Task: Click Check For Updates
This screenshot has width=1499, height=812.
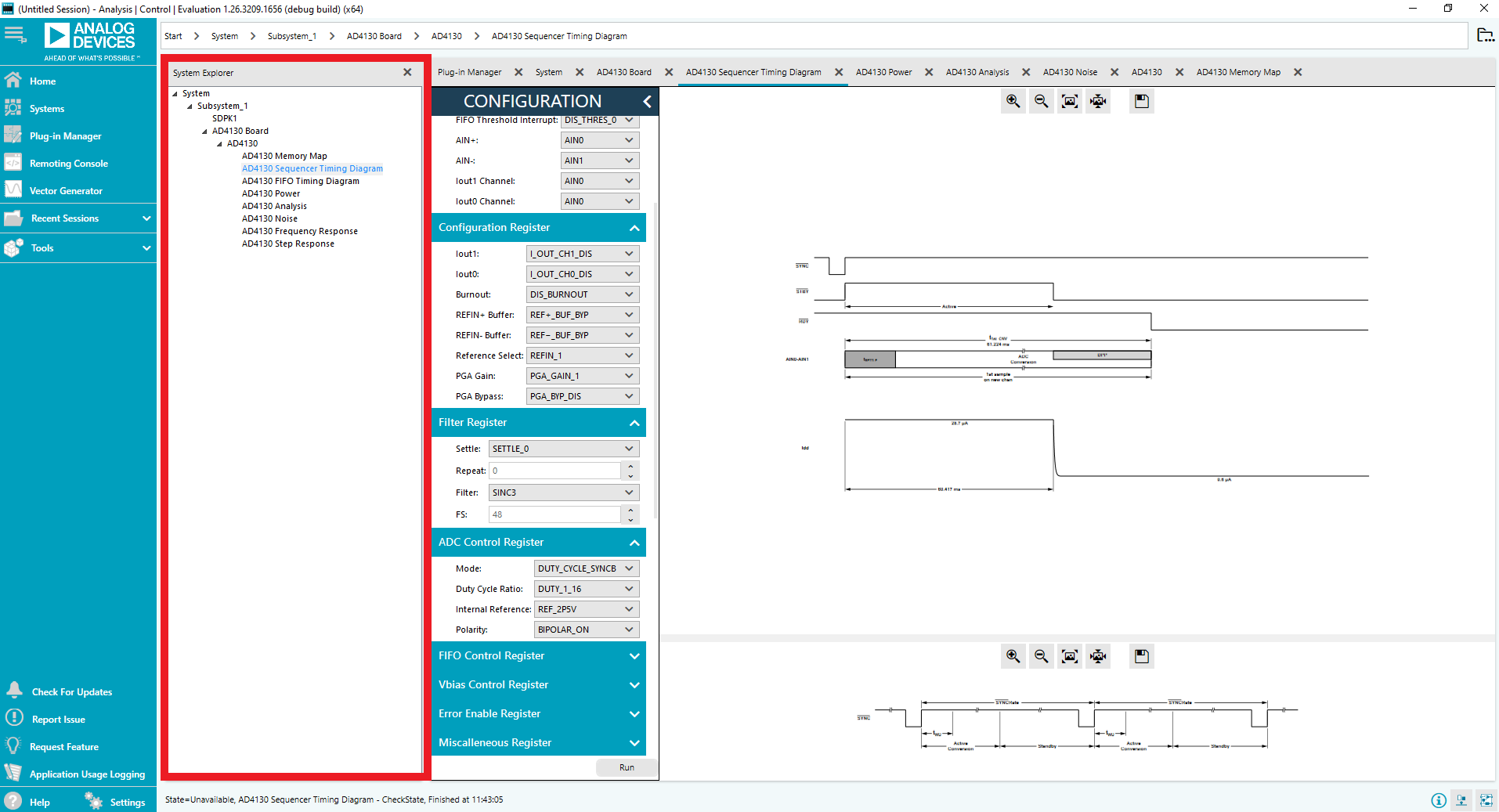Action: click(72, 692)
